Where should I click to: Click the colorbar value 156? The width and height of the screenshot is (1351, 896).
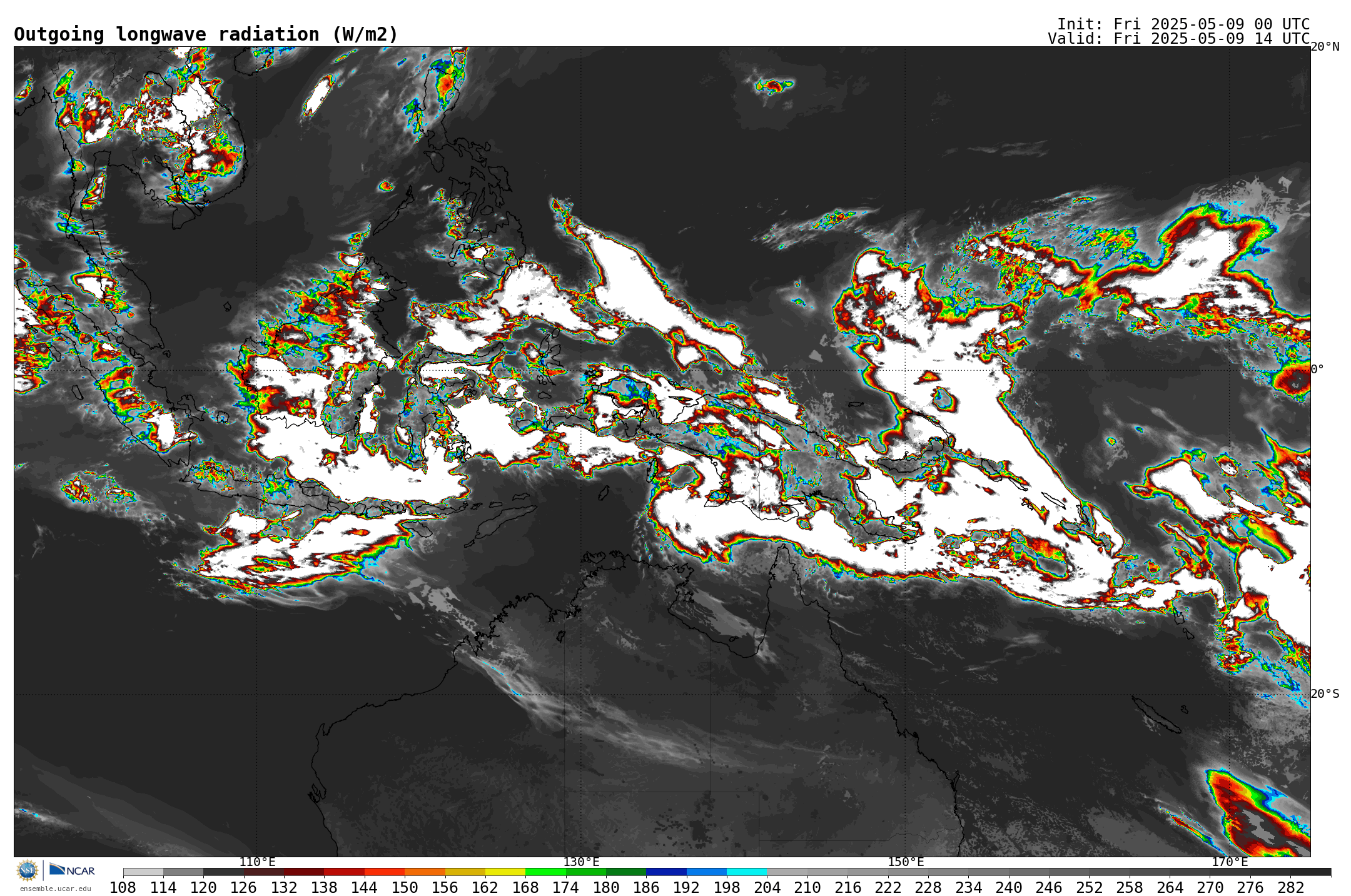tap(445, 887)
